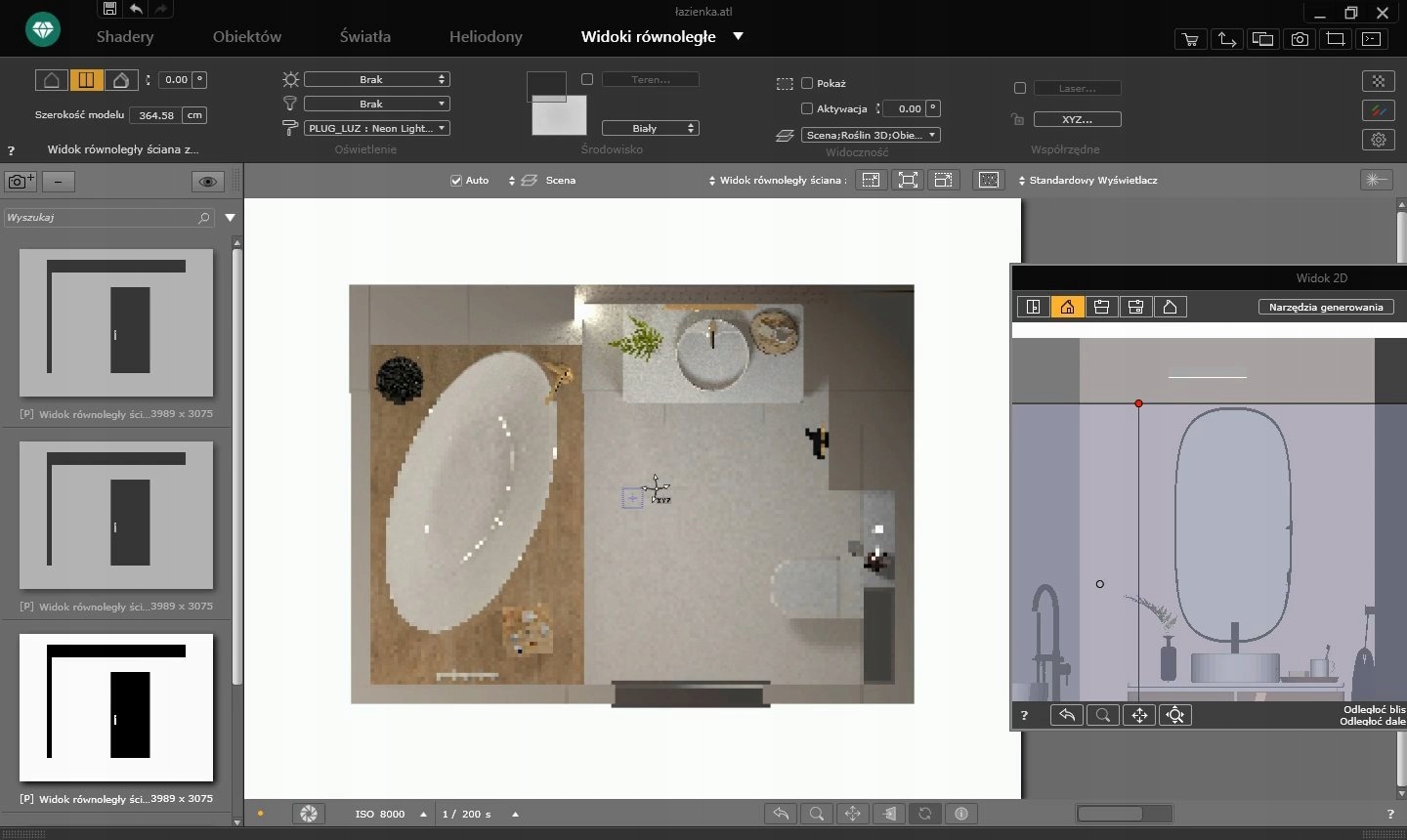
Task: Tick the Aktywacja checkbox
Action: click(807, 108)
